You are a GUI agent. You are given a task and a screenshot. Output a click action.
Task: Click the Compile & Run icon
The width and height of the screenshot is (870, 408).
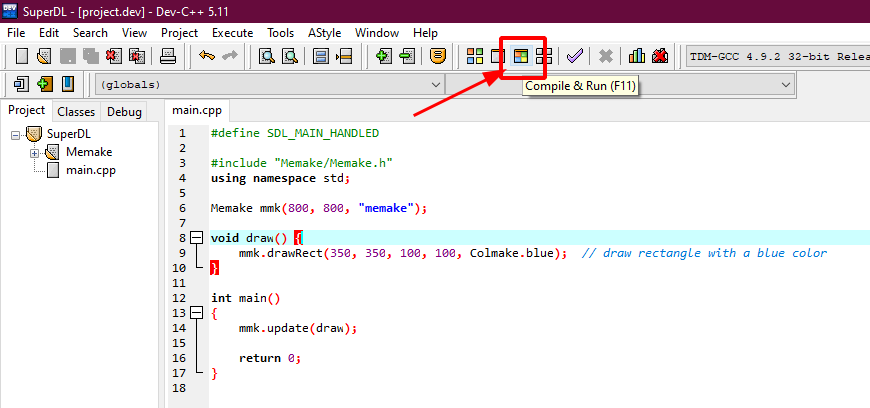(x=520, y=56)
